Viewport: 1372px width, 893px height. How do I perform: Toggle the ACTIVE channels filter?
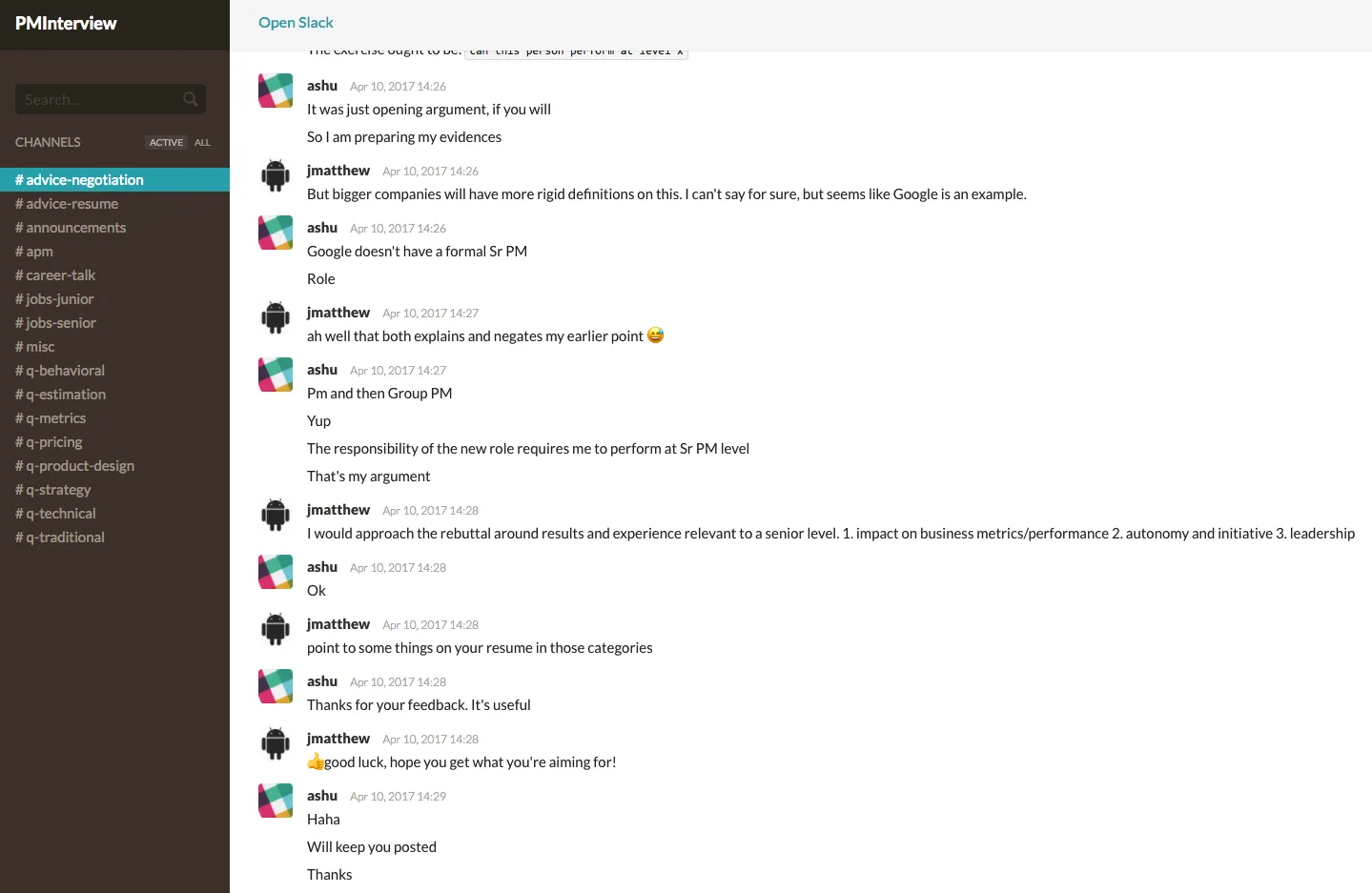pos(166,142)
